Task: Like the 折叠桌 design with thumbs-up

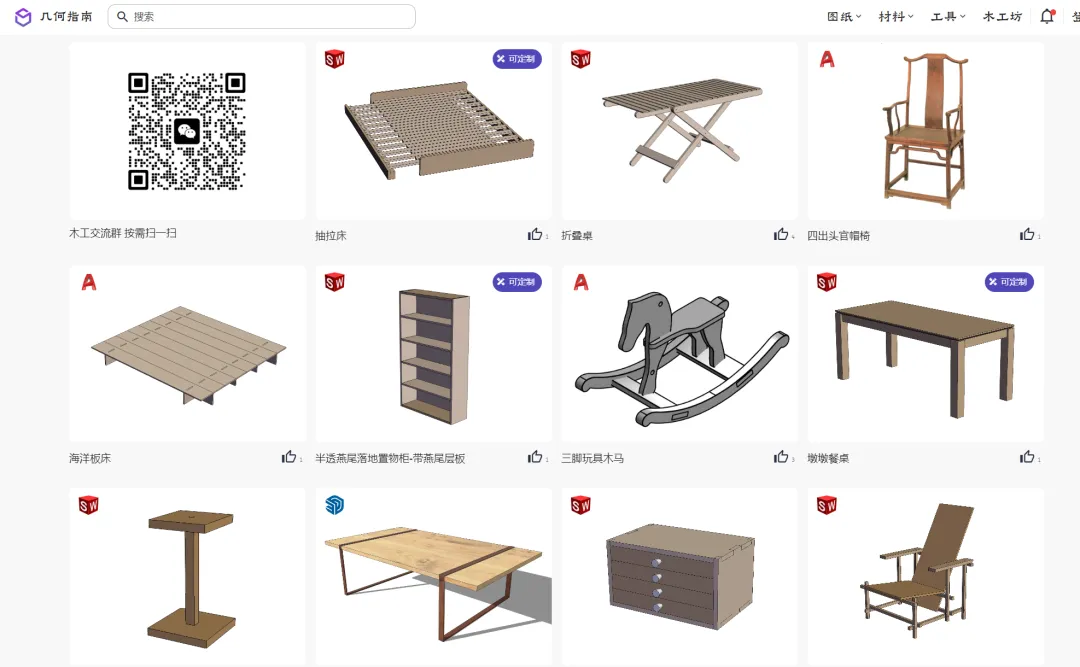Action: (x=781, y=235)
